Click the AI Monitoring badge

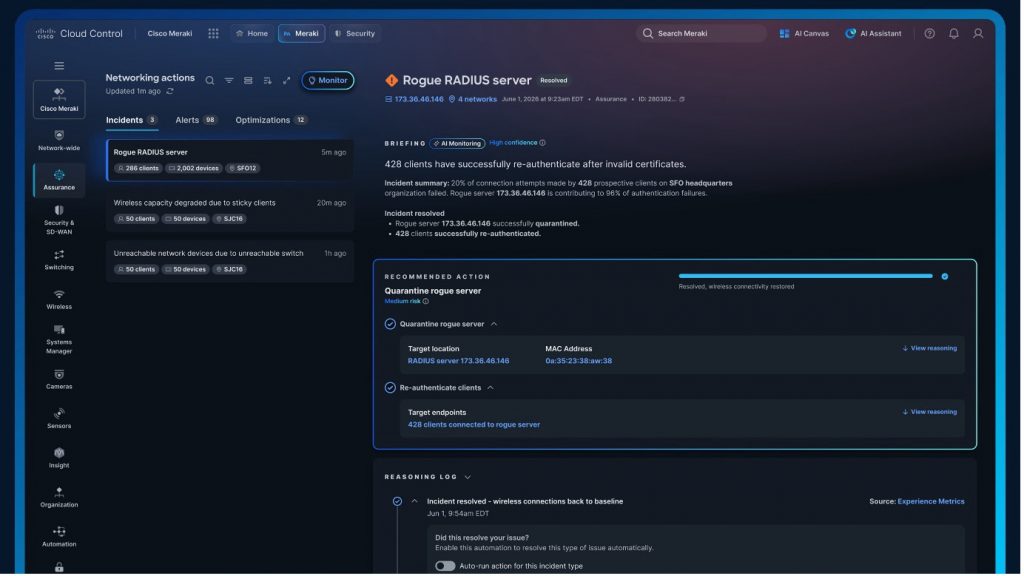click(458, 144)
